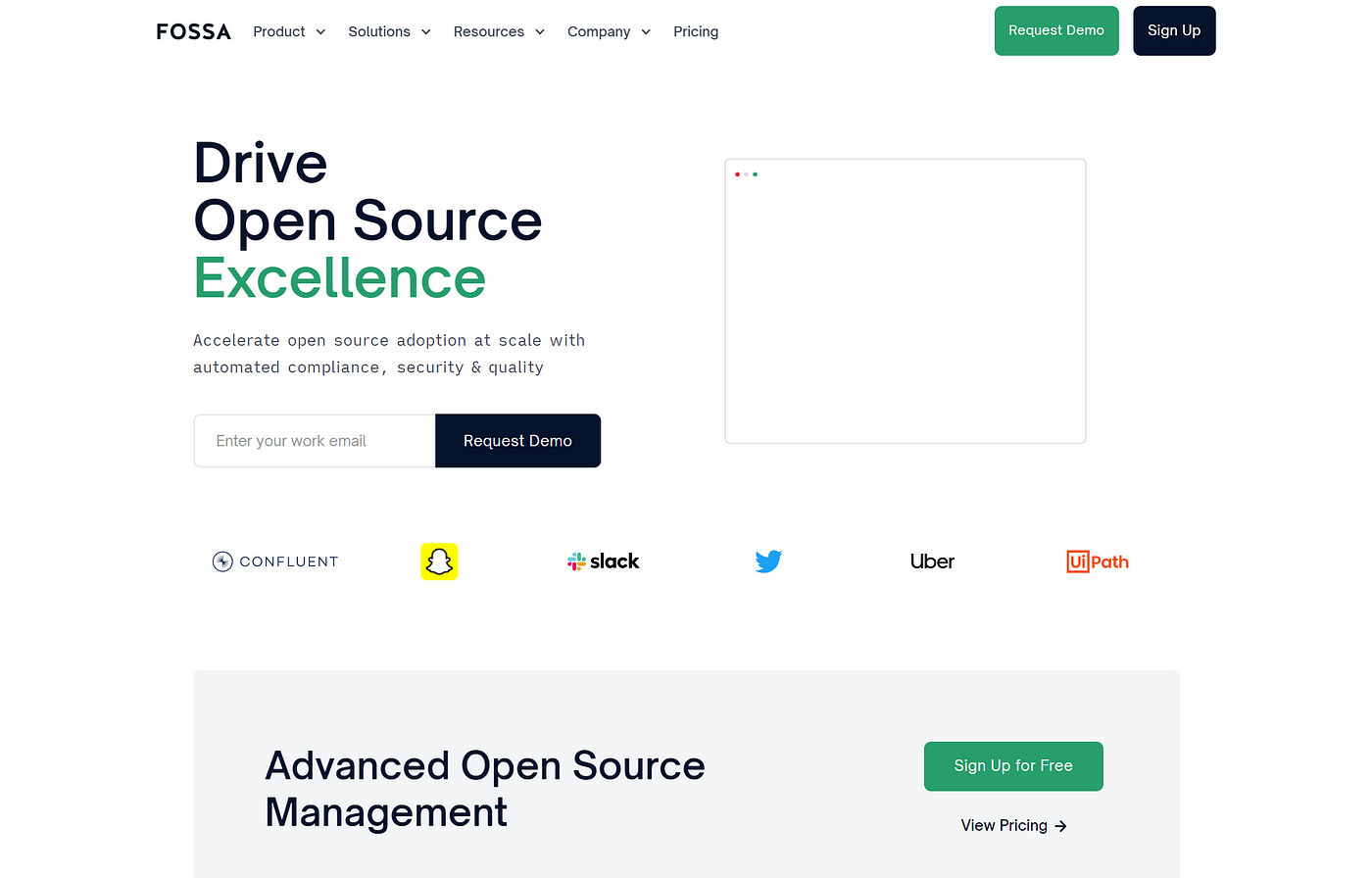
Task: Click the Twitter bird logo
Action: pos(768,561)
